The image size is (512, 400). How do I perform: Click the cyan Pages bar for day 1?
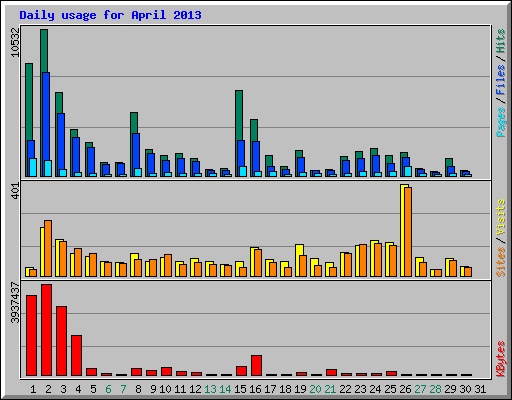point(33,167)
